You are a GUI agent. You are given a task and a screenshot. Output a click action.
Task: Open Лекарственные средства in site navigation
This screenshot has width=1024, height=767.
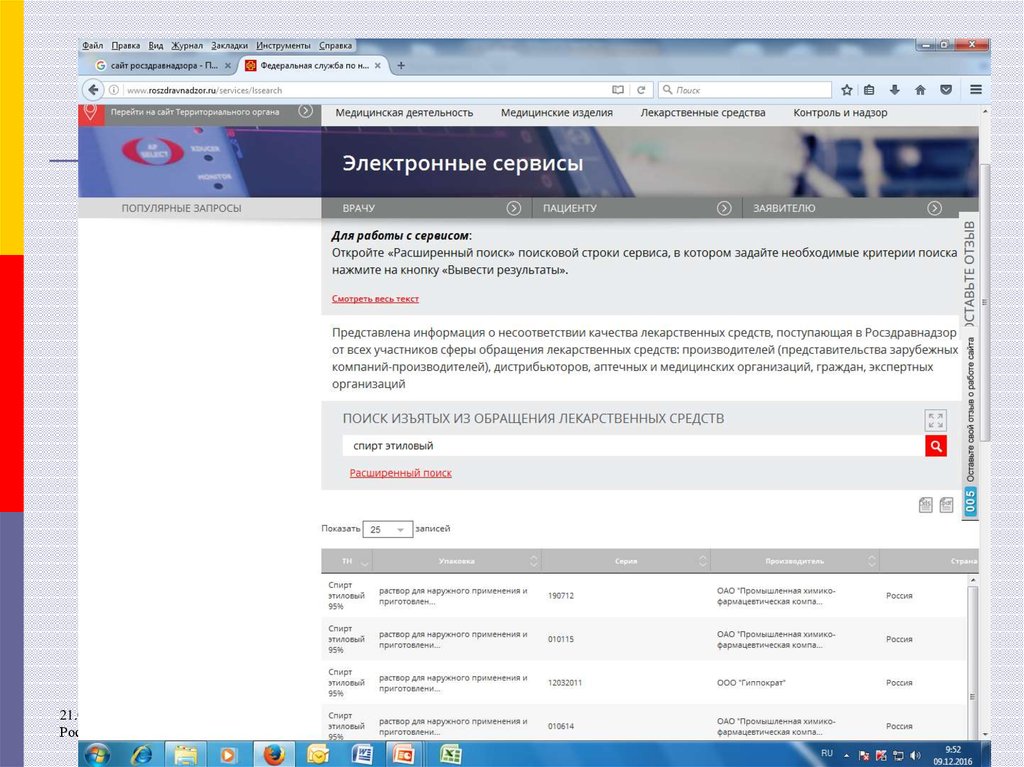click(703, 113)
